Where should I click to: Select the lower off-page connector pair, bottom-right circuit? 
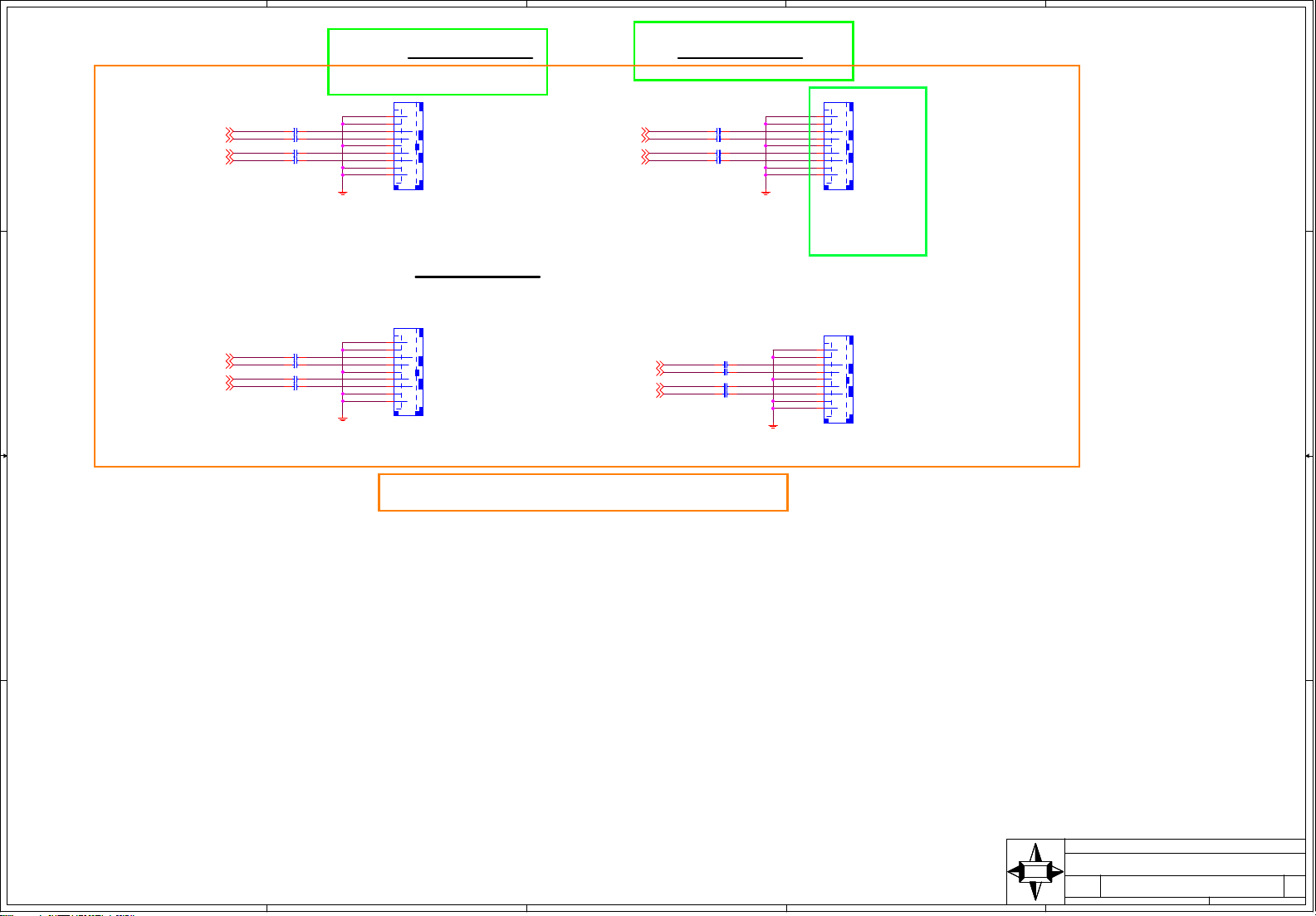661,390
